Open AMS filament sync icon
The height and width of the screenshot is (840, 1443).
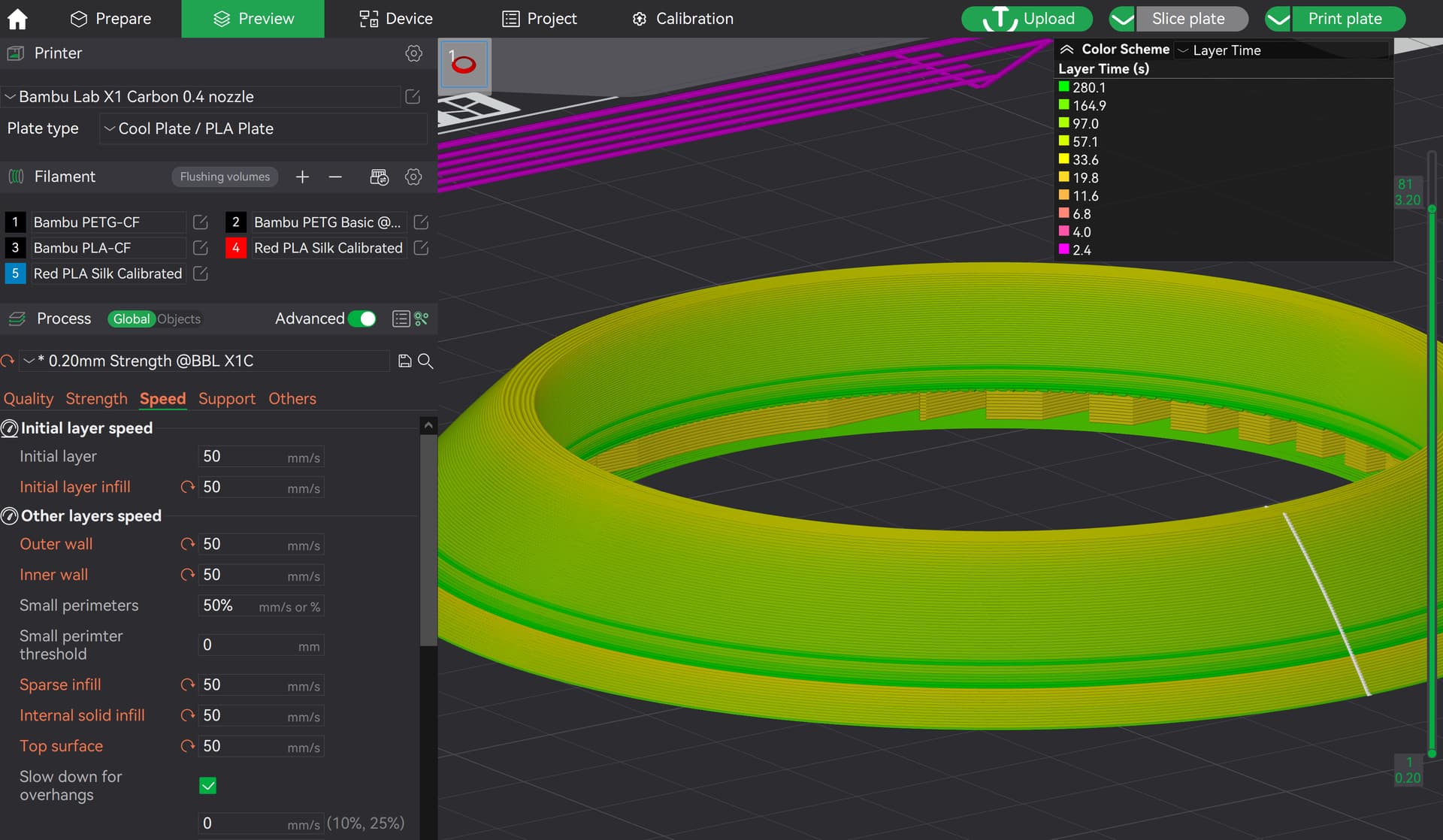(379, 177)
